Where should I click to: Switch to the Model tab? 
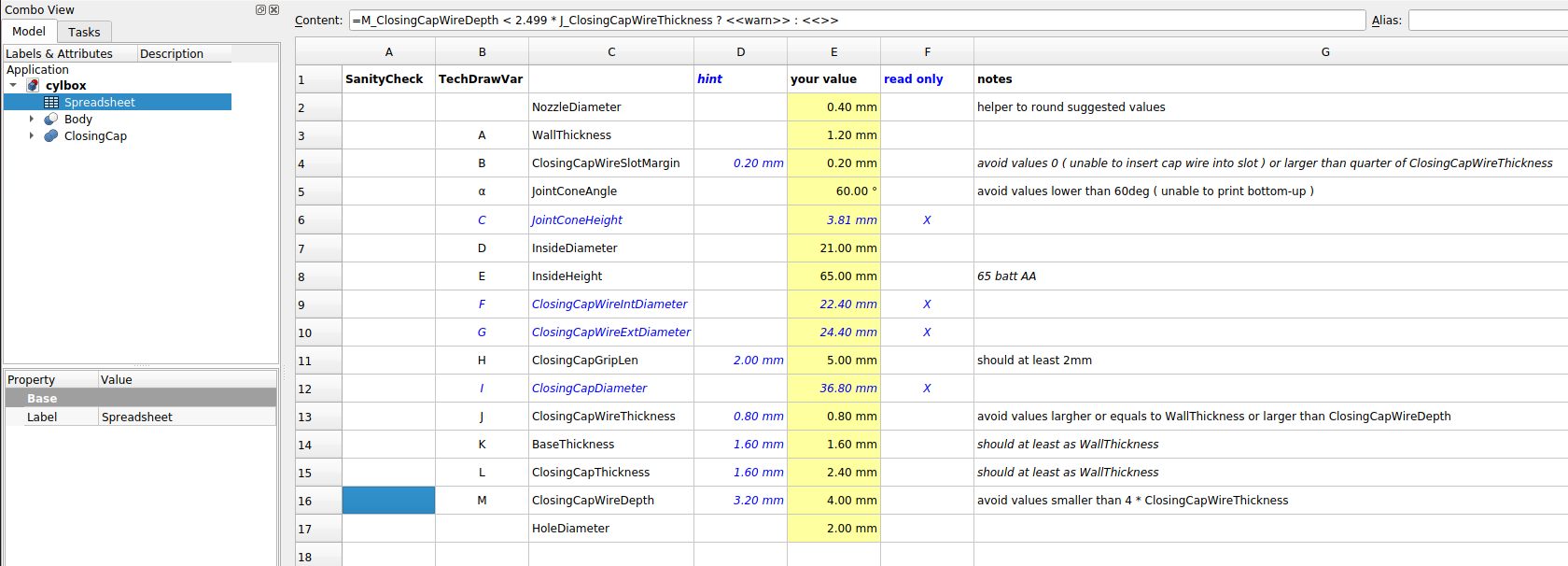tap(29, 31)
